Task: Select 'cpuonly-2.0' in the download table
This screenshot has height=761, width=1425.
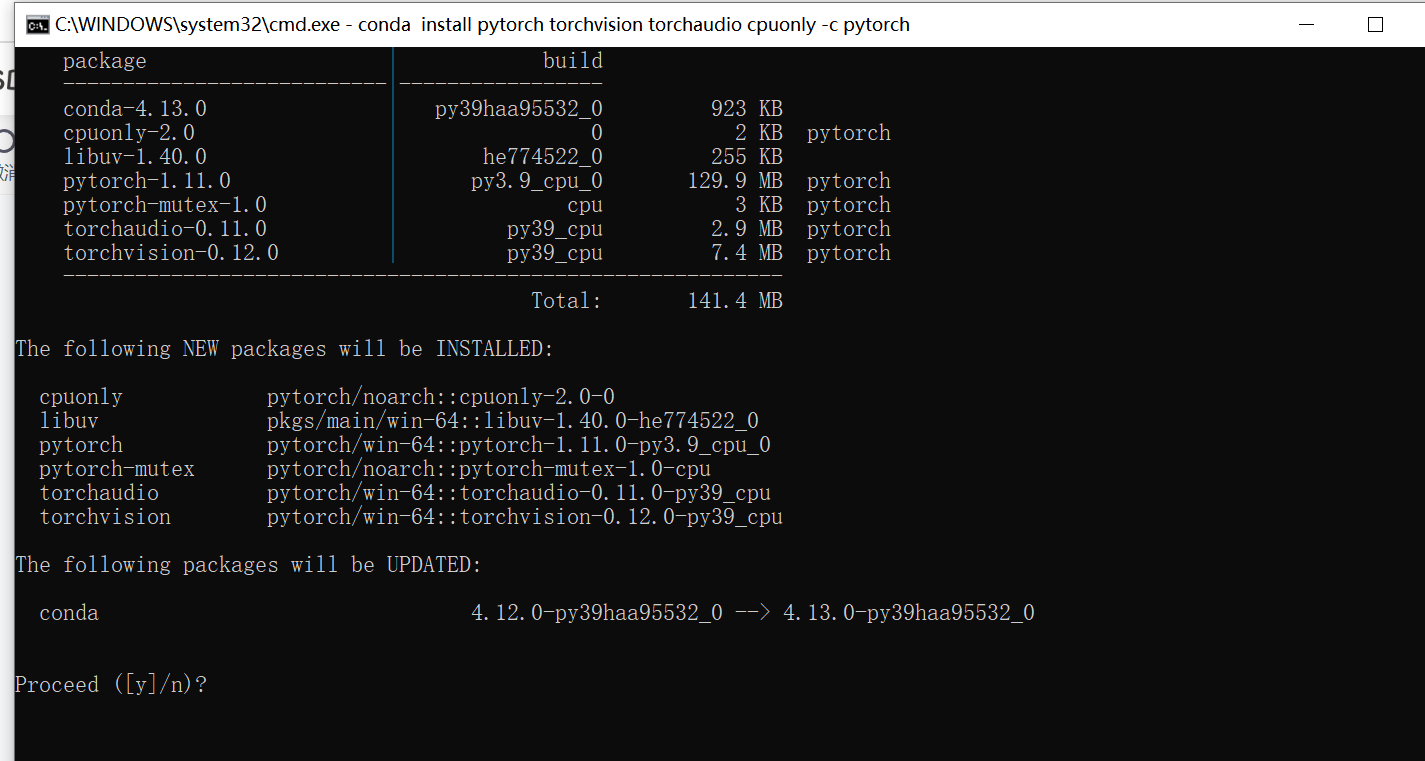Action: coord(129,133)
